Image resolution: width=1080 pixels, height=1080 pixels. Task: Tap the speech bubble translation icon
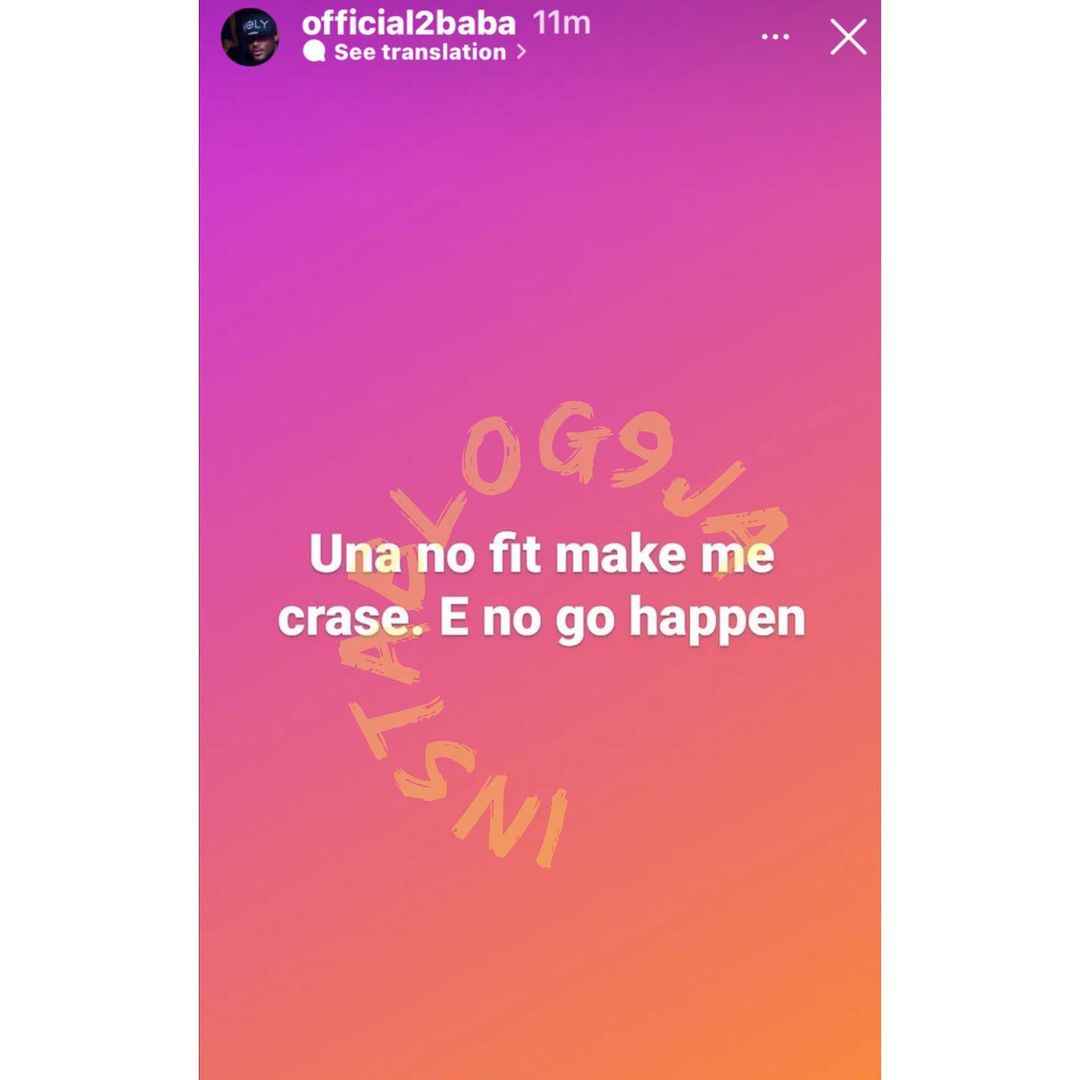coord(314,52)
